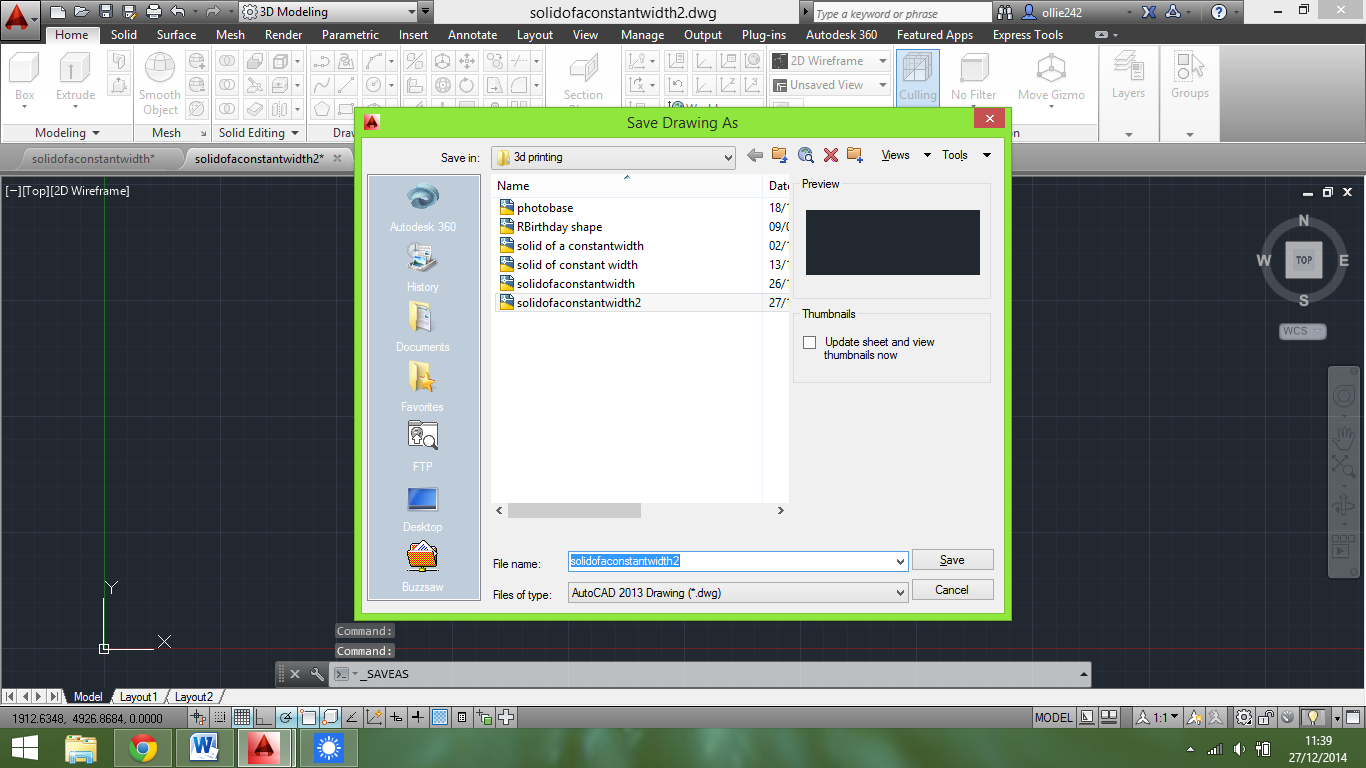Expand the File name dropdown arrow
Screen dimensions: 1366x768
[x=901, y=562]
